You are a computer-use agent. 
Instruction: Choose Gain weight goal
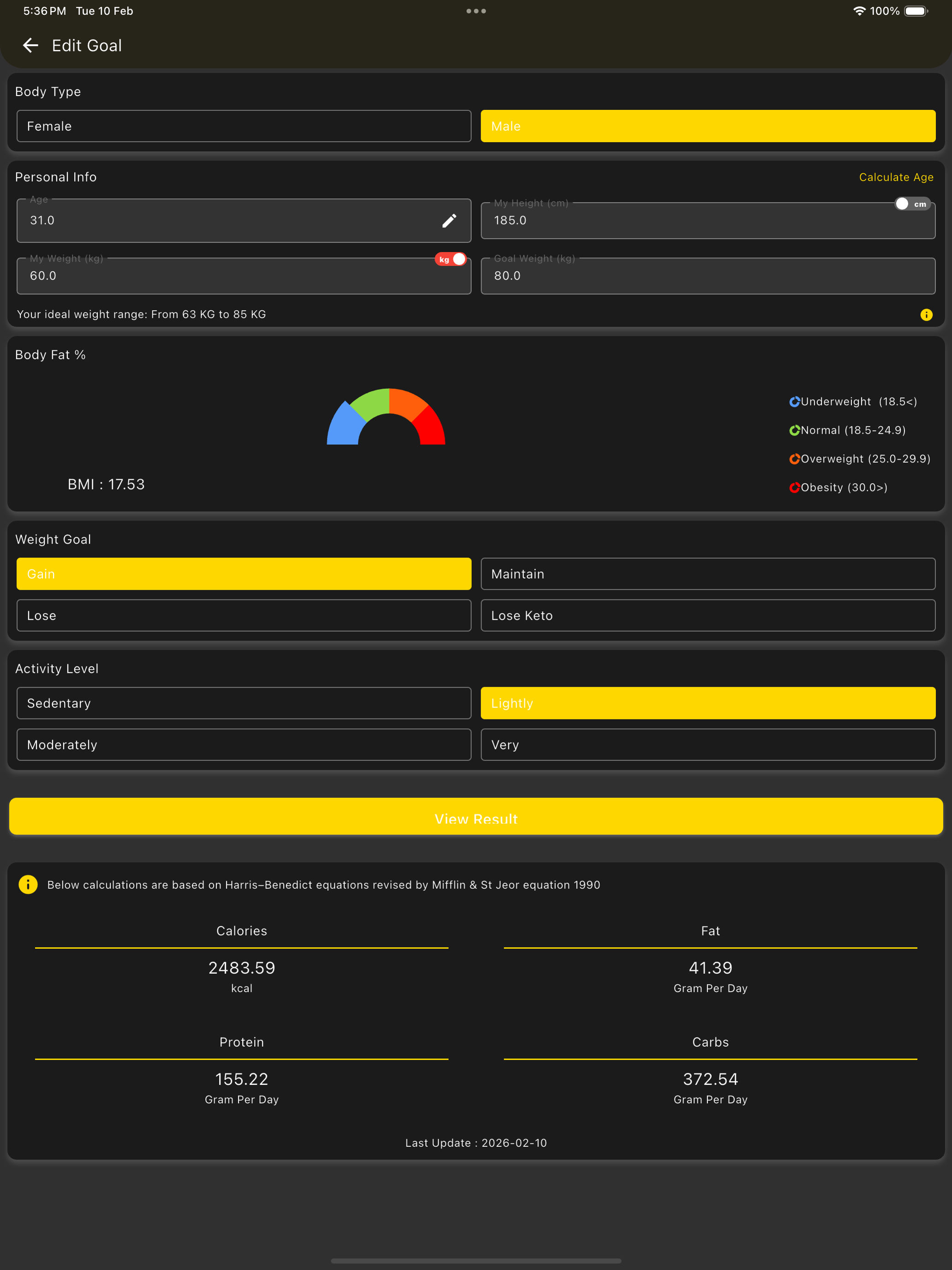(244, 574)
